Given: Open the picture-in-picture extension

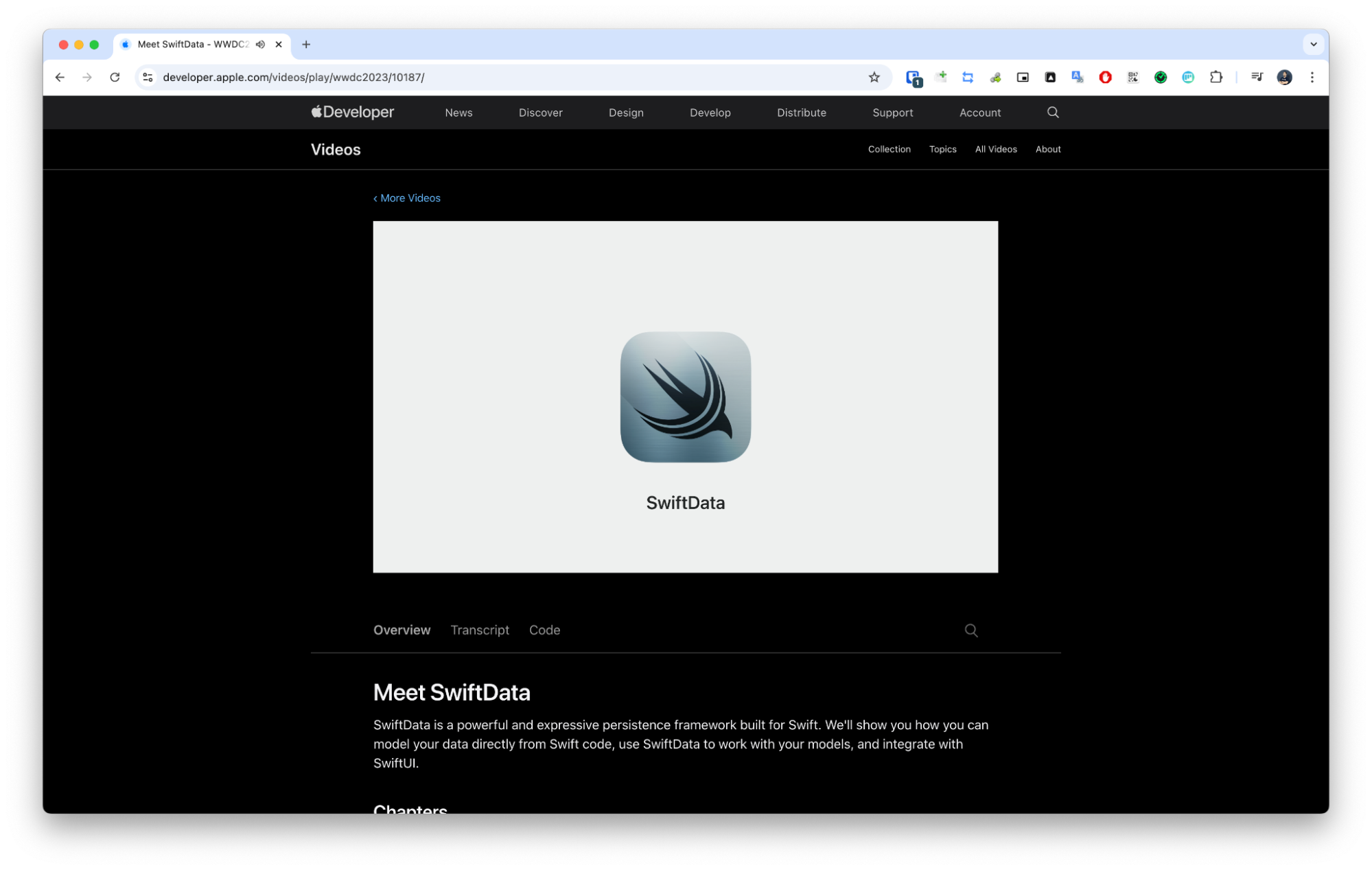Looking at the screenshot, I should [x=1023, y=78].
